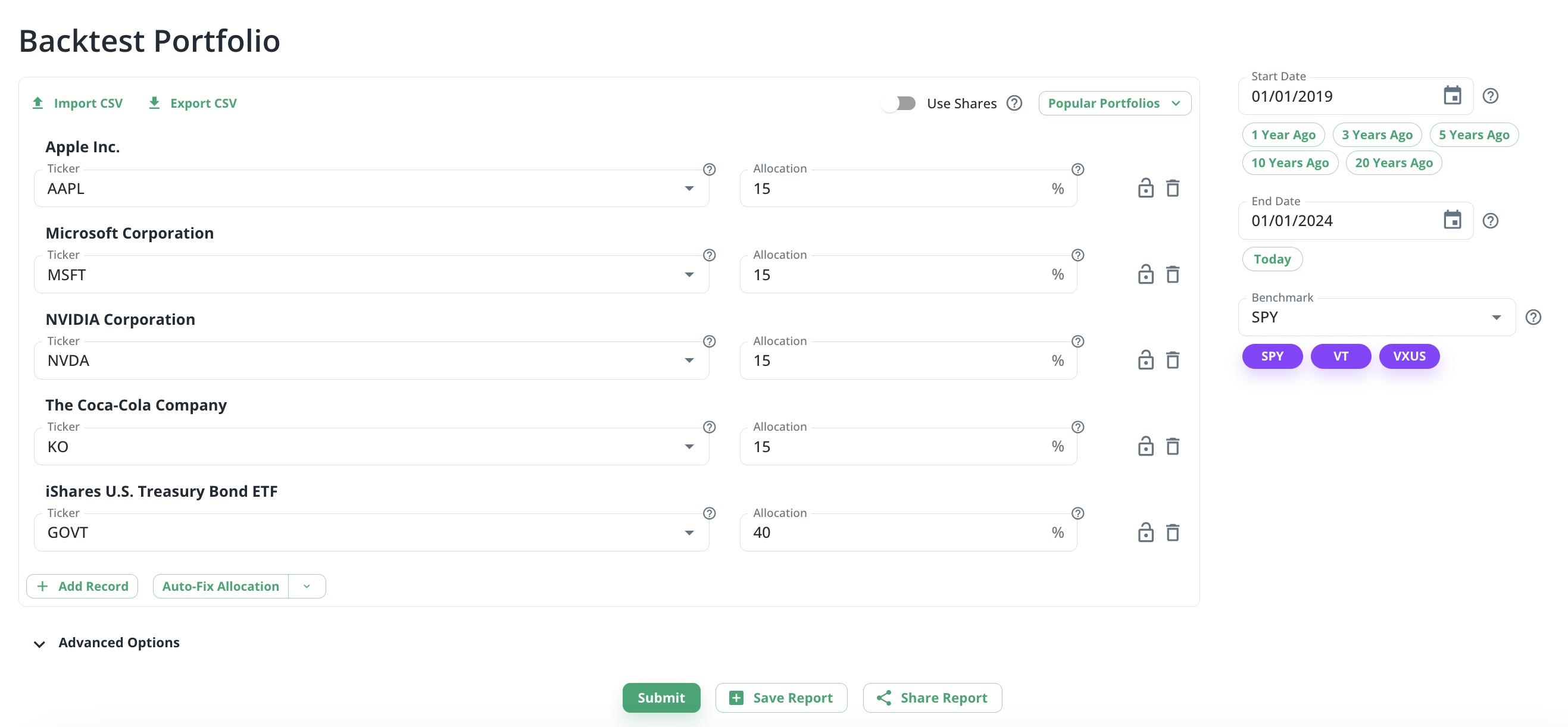Choose the VXUS benchmark chip

(x=1409, y=356)
